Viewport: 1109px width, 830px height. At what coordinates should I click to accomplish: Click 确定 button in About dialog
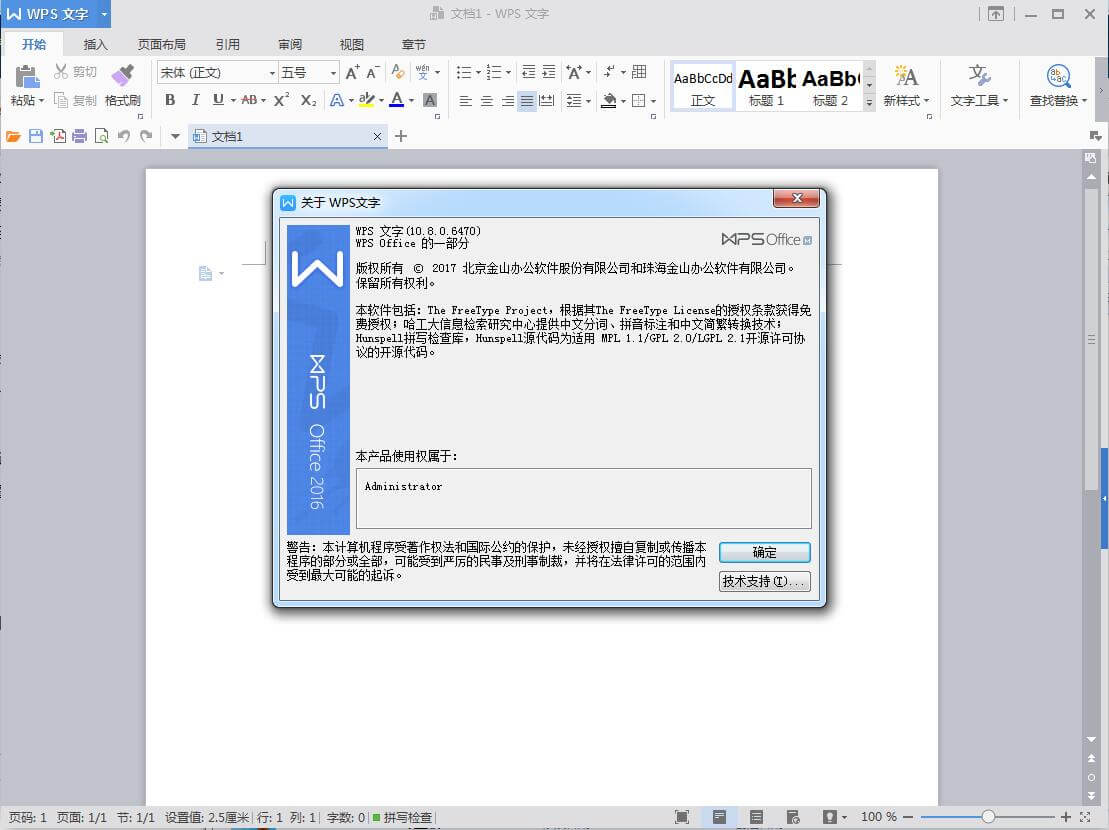point(765,552)
